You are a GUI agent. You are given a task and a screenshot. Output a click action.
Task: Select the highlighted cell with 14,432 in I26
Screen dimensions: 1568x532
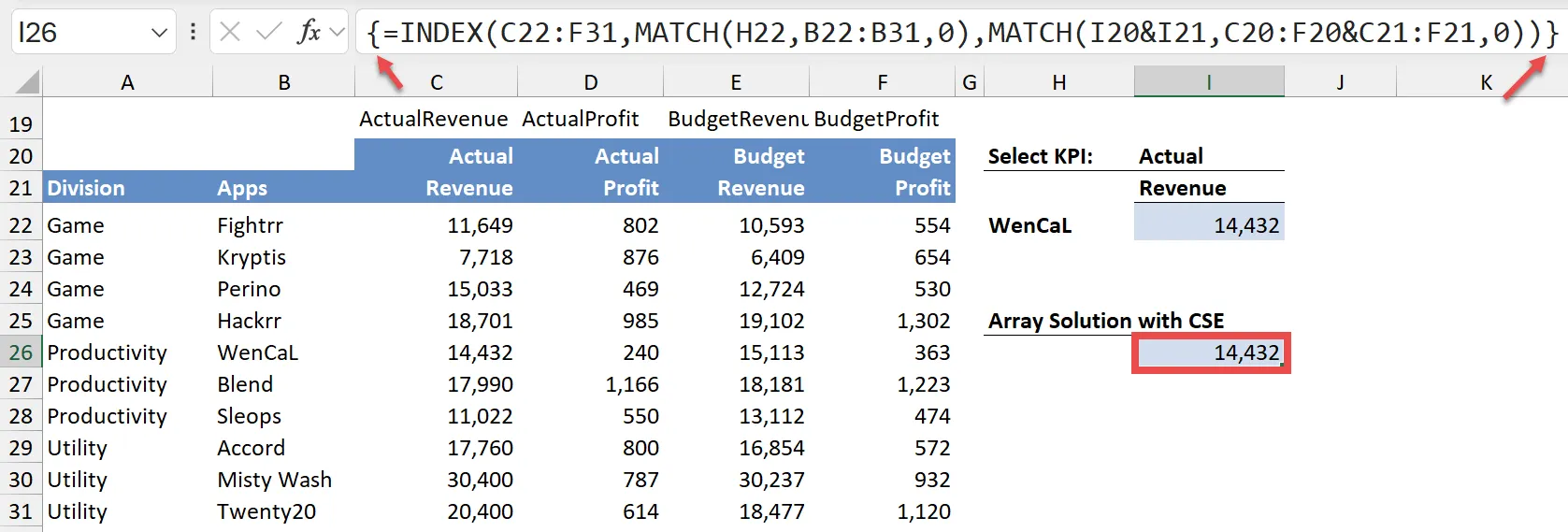1210,352
